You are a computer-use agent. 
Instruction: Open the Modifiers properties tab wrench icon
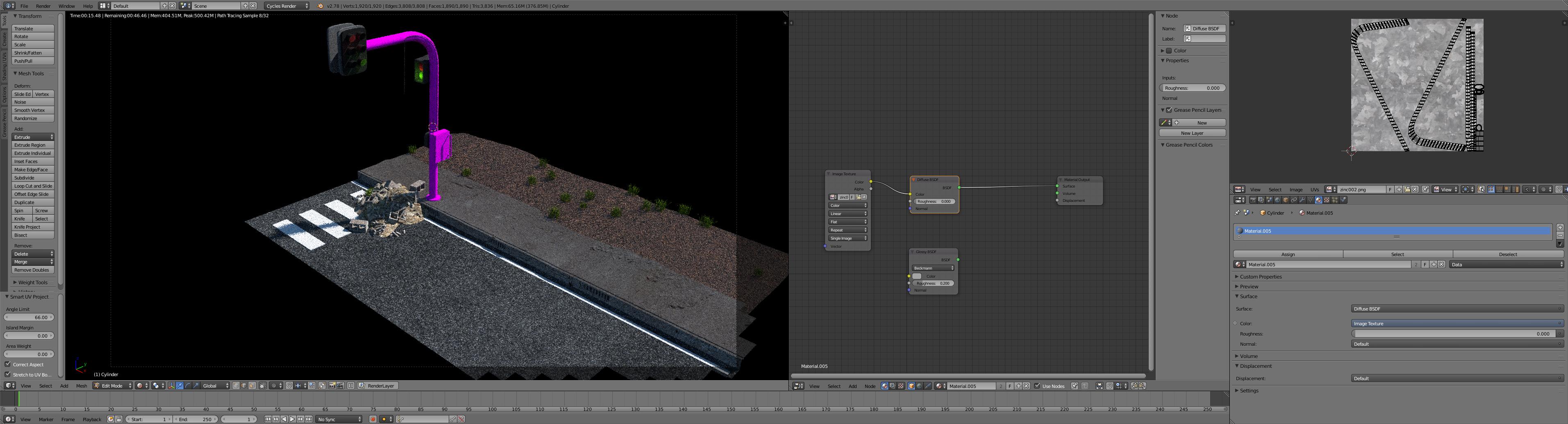(x=1302, y=200)
